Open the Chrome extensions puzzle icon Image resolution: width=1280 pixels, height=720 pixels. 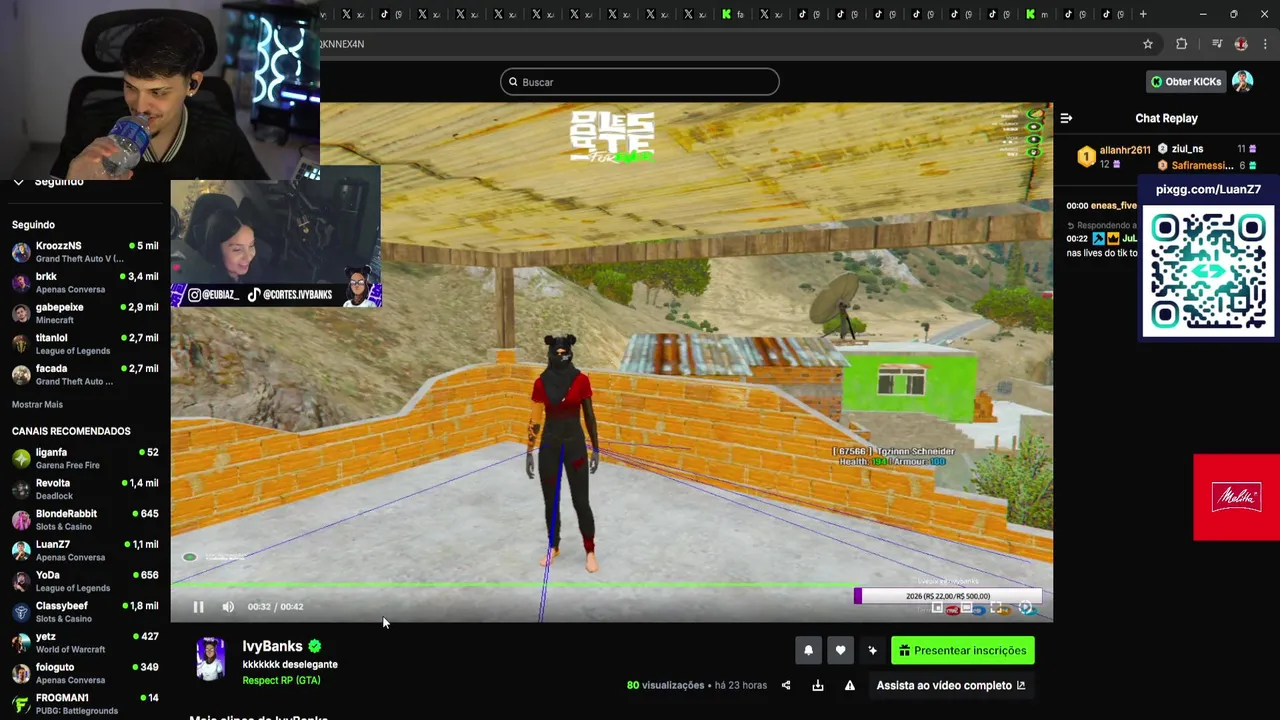click(1181, 44)
